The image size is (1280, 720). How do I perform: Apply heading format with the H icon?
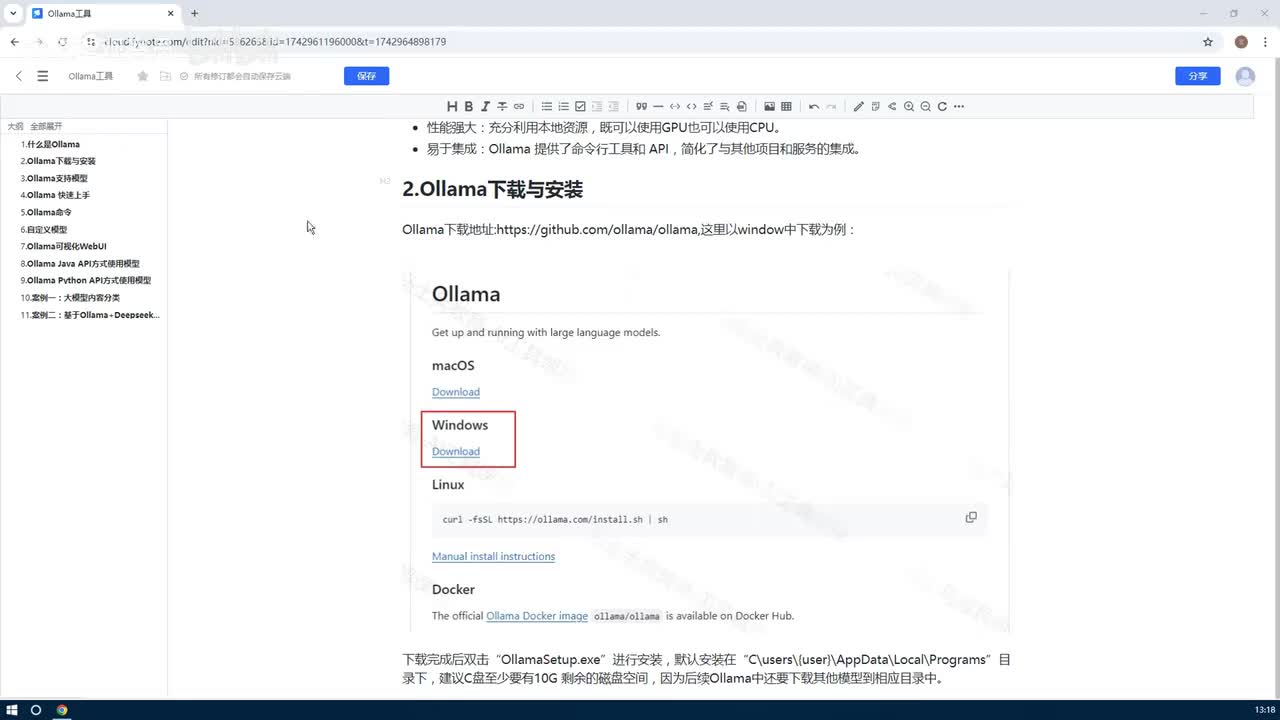tap(452, 106)
